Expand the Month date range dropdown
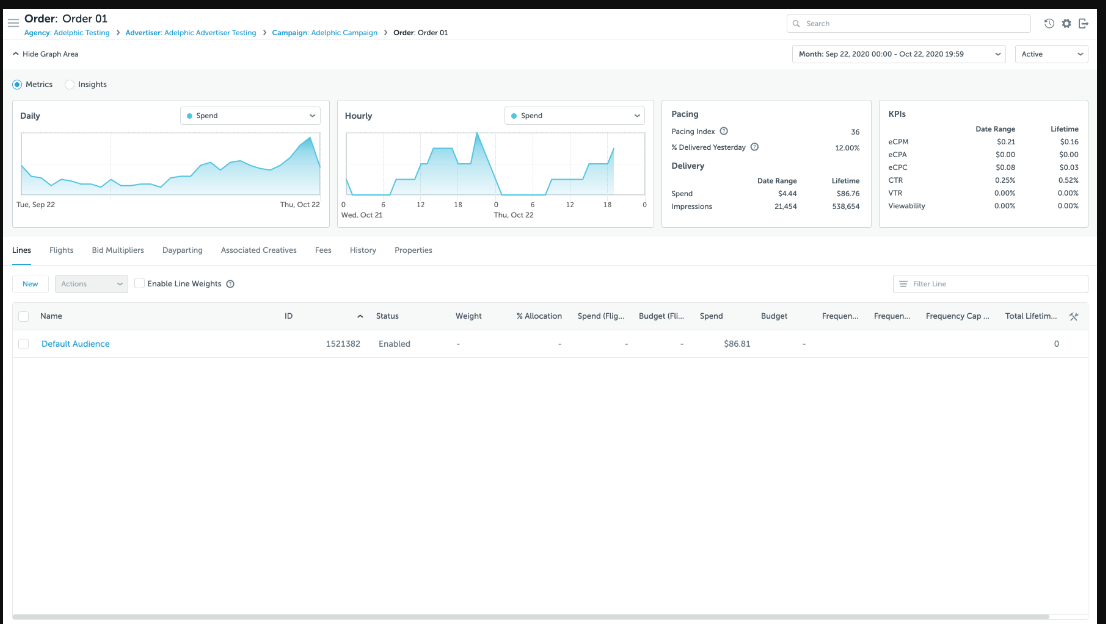Viewport: 1106px width, 624px height. (x=898, y=54)
